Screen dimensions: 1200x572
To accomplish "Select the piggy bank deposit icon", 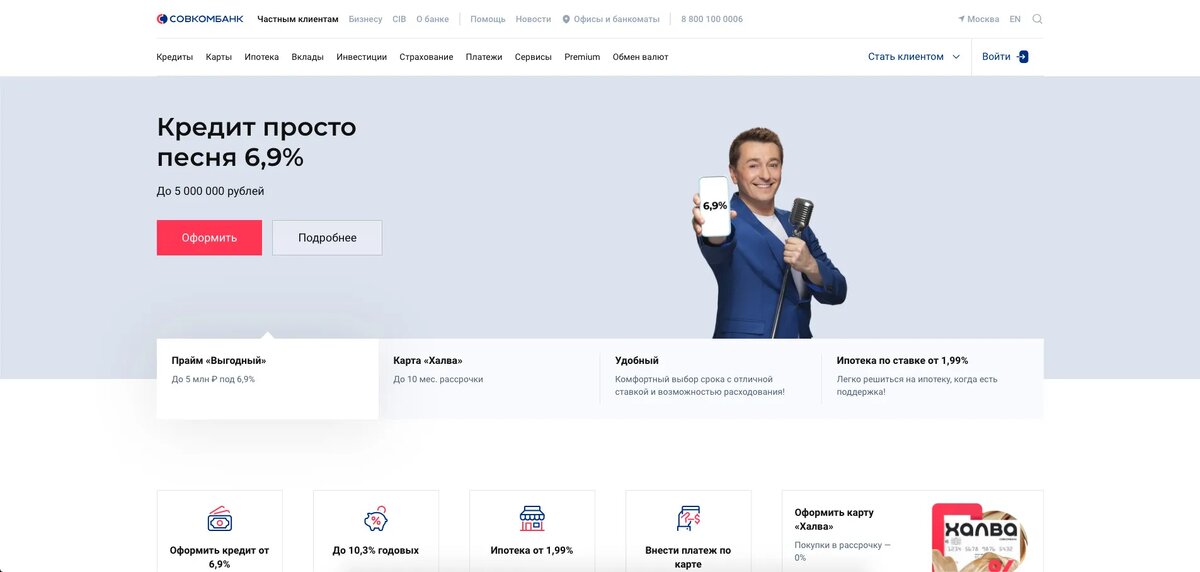I will 376,519.
